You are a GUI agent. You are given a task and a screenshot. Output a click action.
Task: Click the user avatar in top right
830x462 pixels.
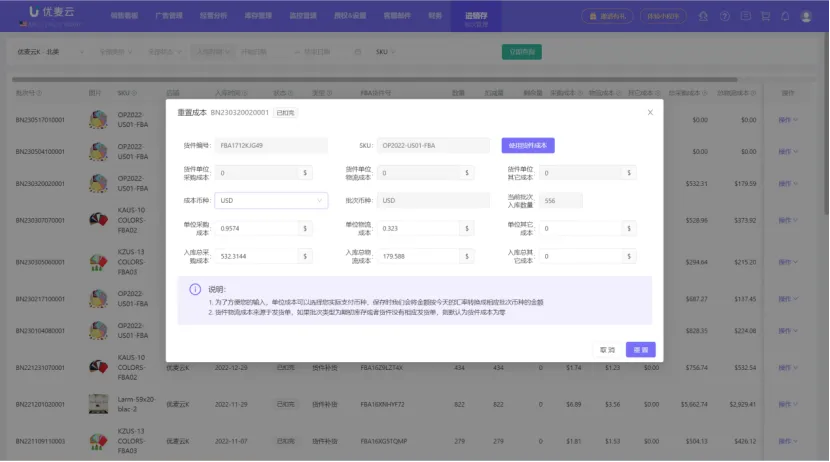[806, 16]
